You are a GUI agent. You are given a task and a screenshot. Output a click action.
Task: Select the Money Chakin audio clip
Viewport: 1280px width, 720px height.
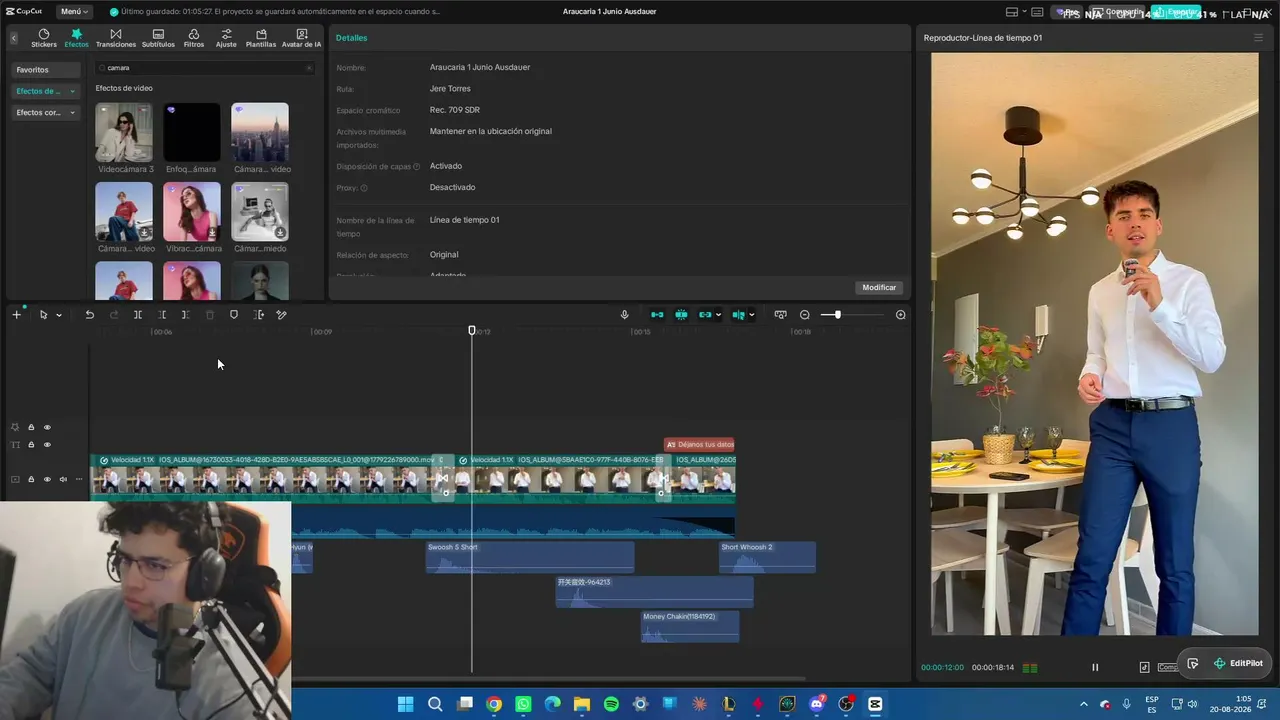[x=690, y=626]
